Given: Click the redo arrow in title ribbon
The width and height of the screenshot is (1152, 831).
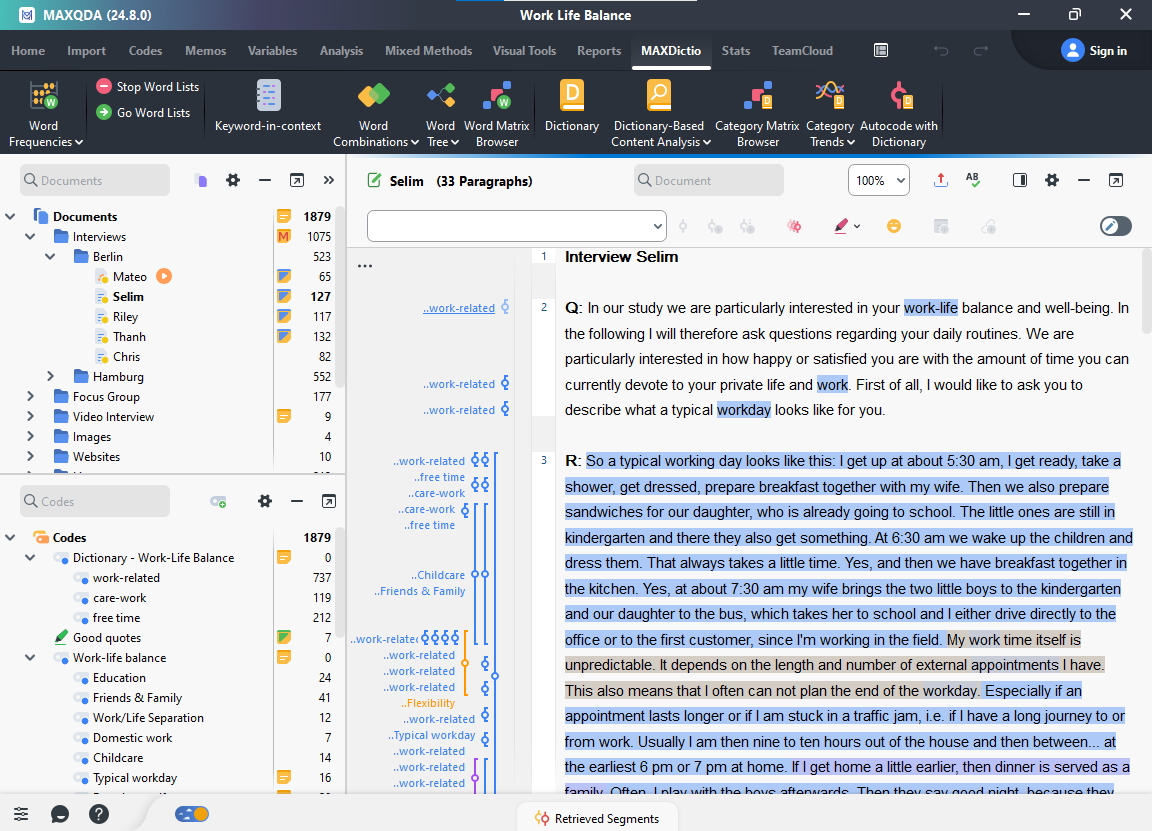Looking at the screenshot, I should [980, 51].
